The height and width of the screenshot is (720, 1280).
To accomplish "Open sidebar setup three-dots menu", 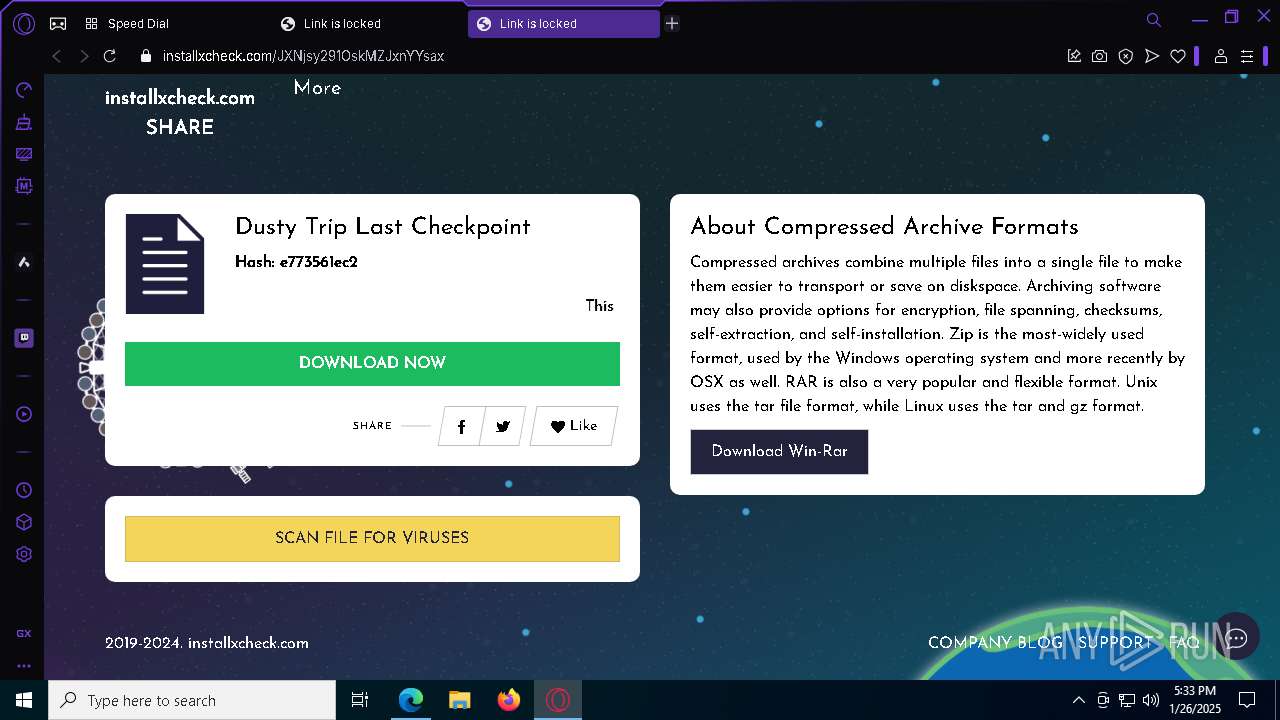I will 24,665.
